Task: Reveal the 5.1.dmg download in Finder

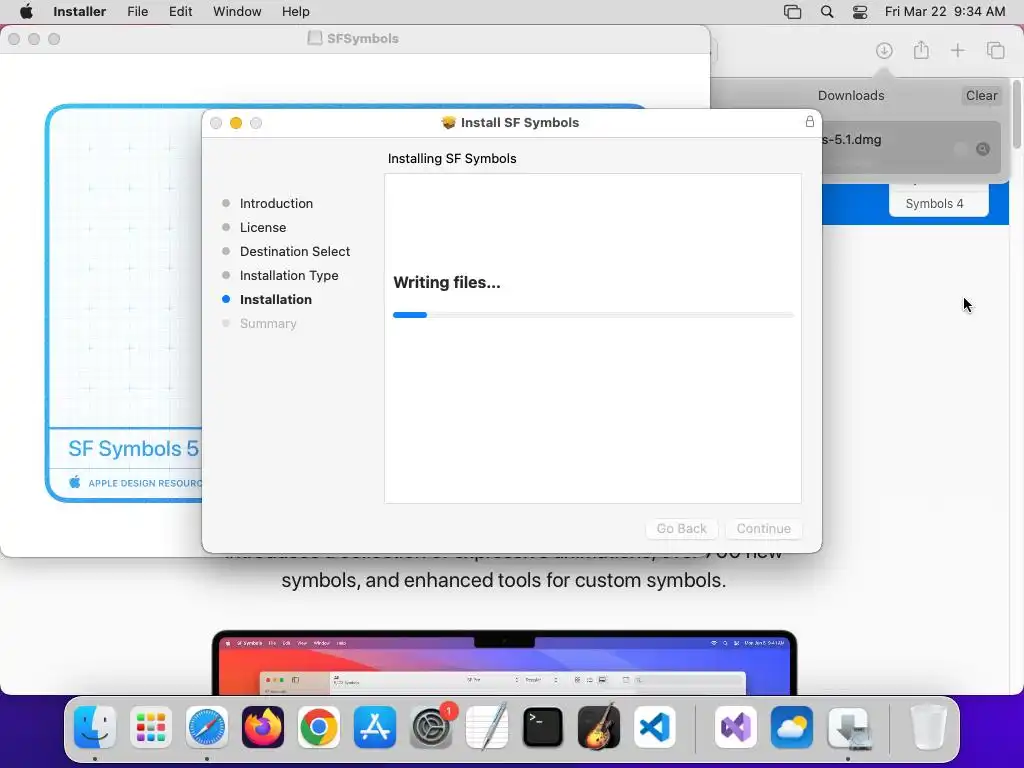Action: (x=982, y=149)
